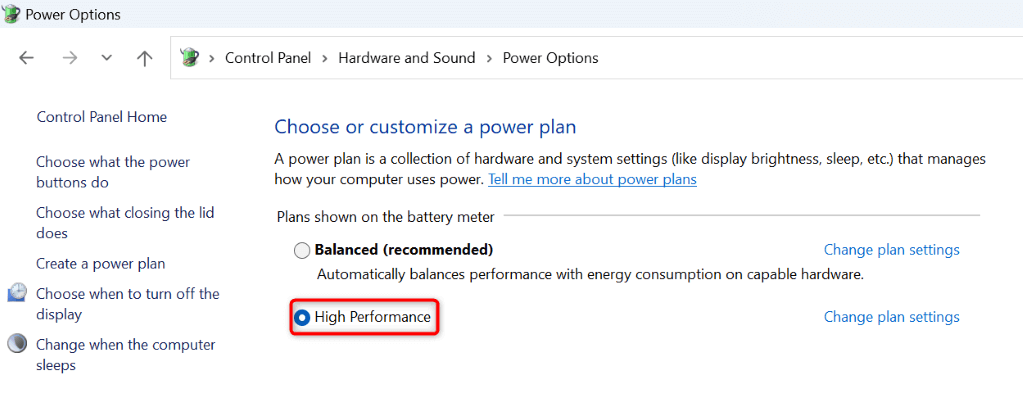Open Hardware and Sound breadcrumb
Image resolution: width=1023 pixels, height=394 pixels.
406,58
